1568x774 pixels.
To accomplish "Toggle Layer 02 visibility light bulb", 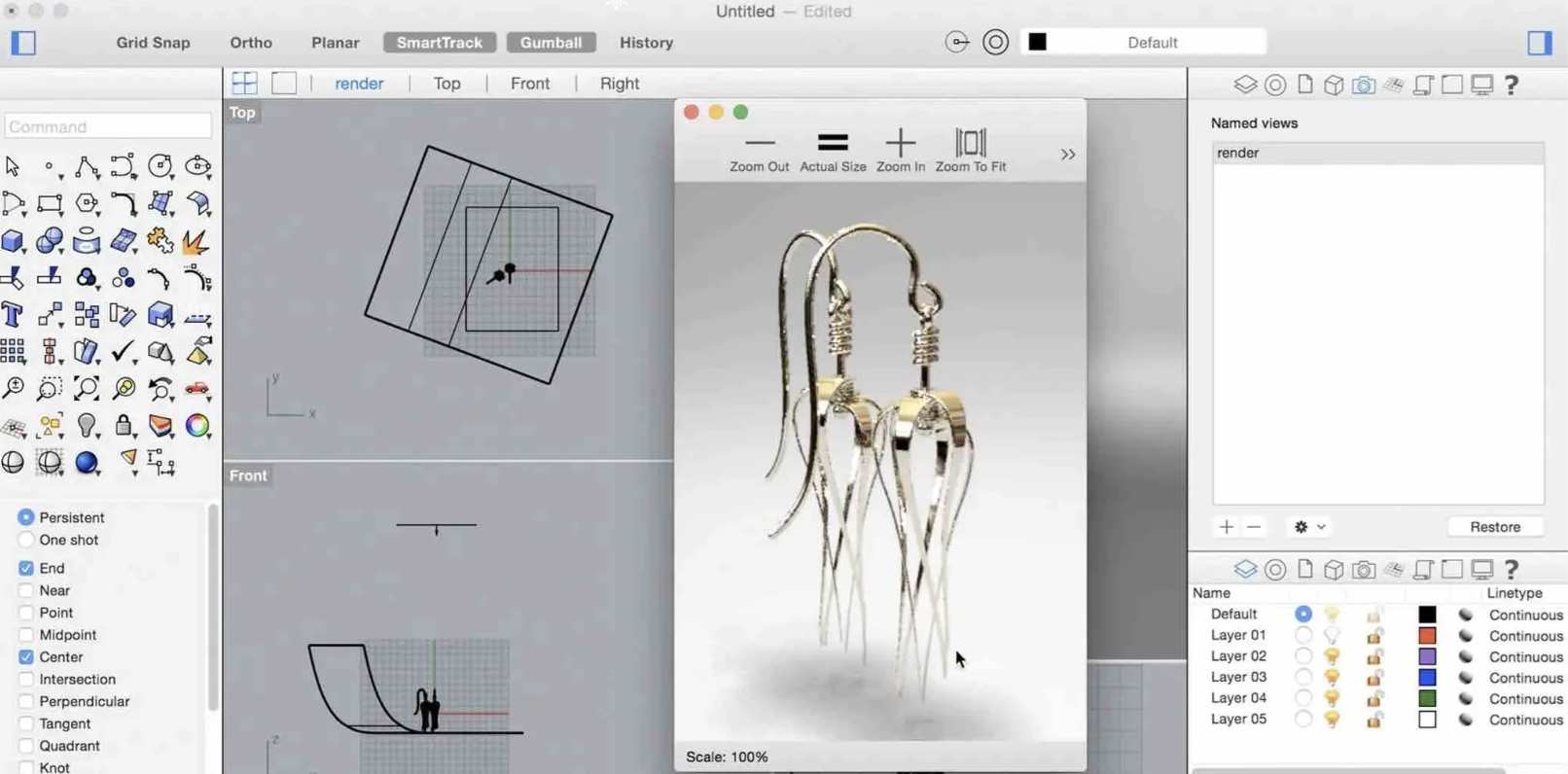I will coord(1332,657).
